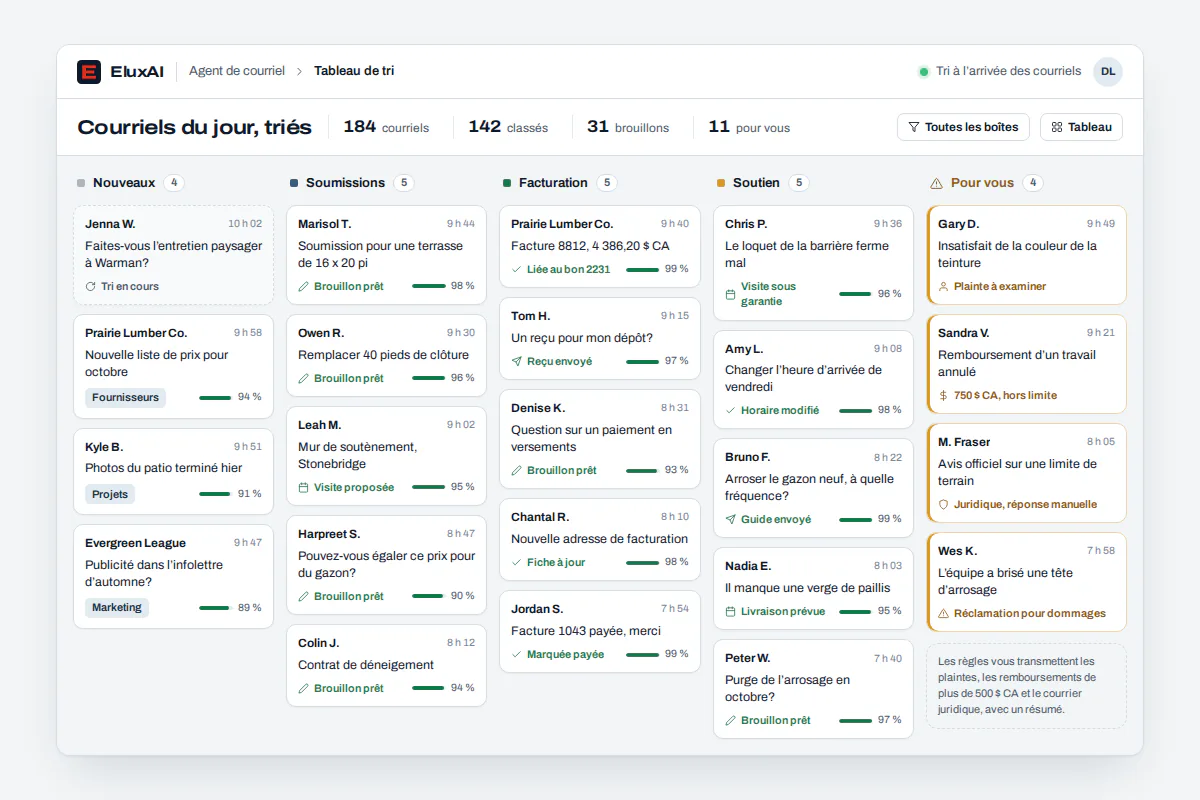1200x800 pixels.
Task: Select the Facturation column header
Action: 553,183
